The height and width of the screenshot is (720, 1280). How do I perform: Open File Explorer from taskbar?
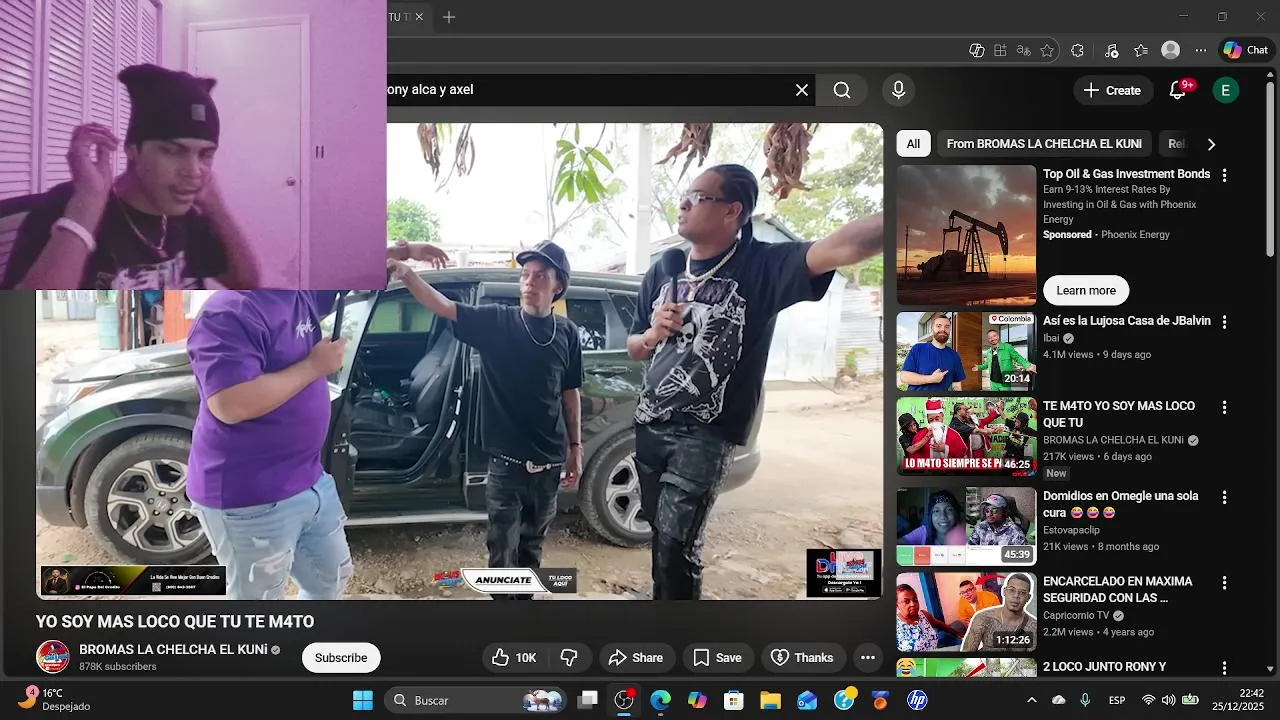point(770,700)
